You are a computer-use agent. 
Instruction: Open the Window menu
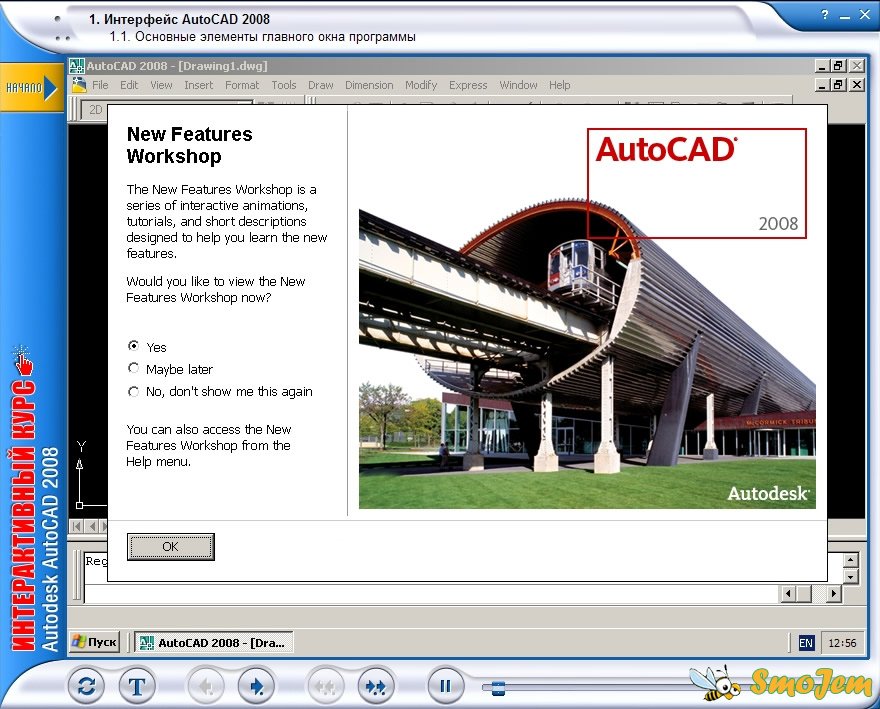coord(519,85)
